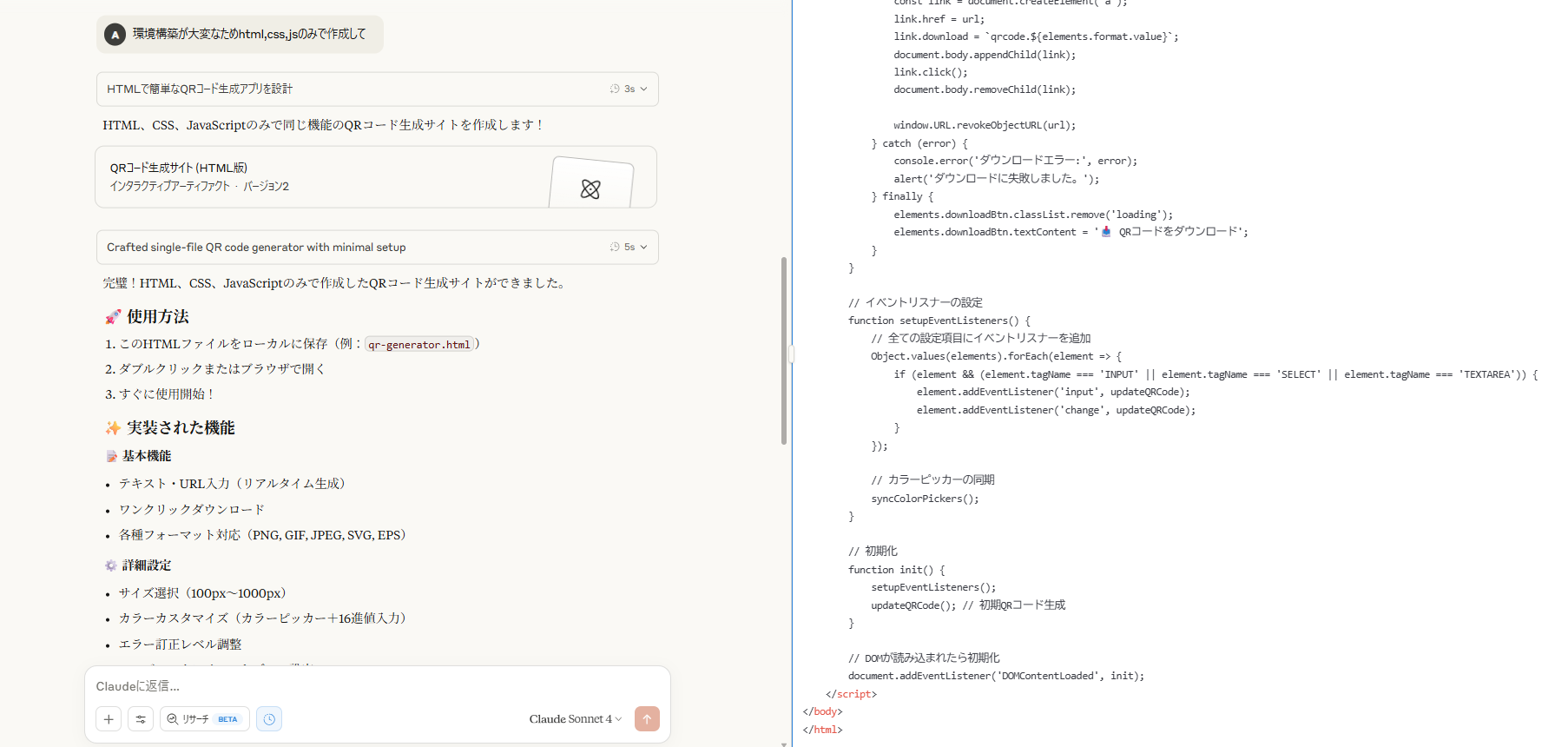Viewport: 1568px width, 747px height.
Task: Click the 3s thinking time chevron
Action: [643, 89]
